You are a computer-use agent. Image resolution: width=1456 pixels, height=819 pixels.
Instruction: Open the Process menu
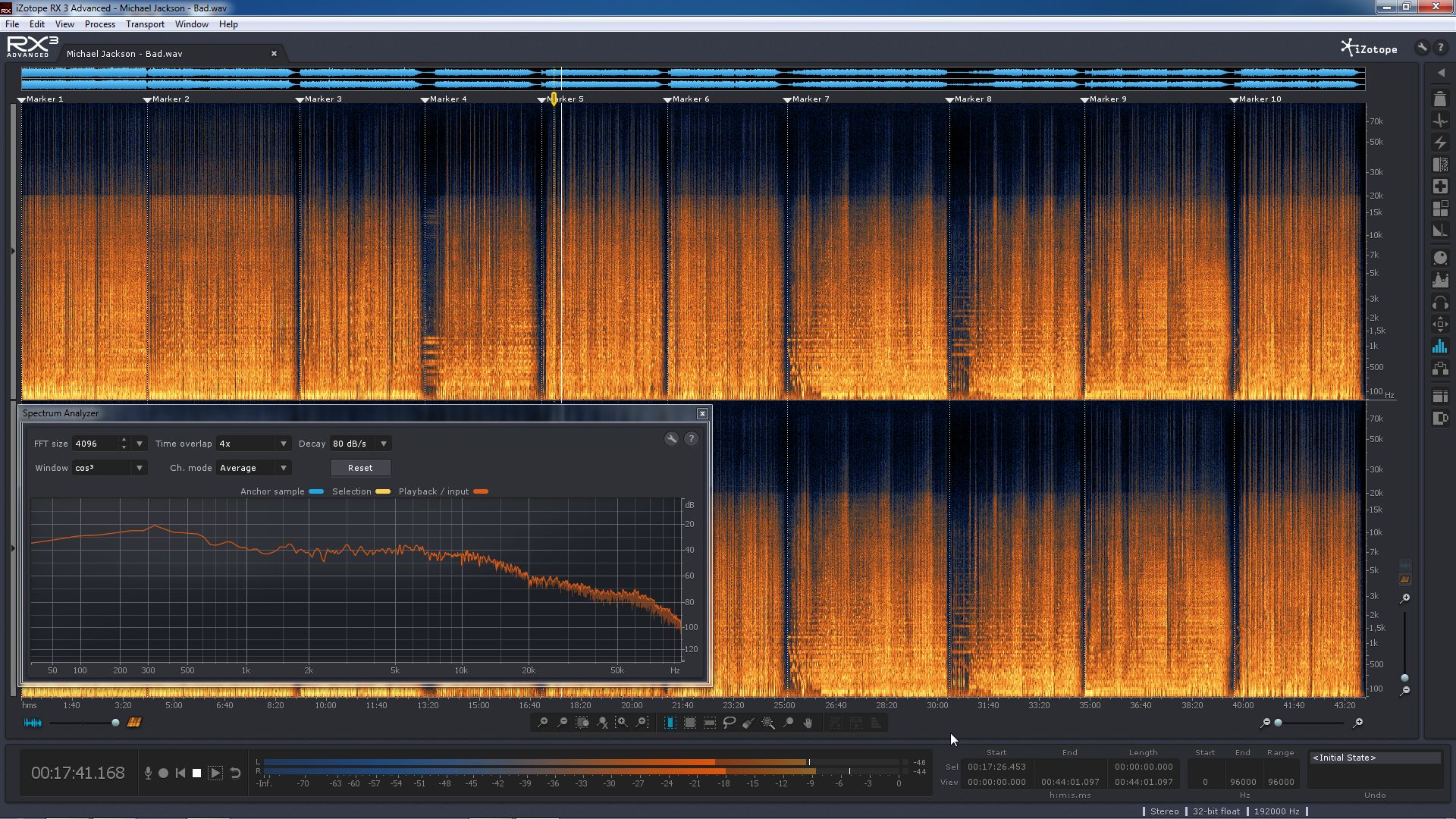[x=99, y=24]
